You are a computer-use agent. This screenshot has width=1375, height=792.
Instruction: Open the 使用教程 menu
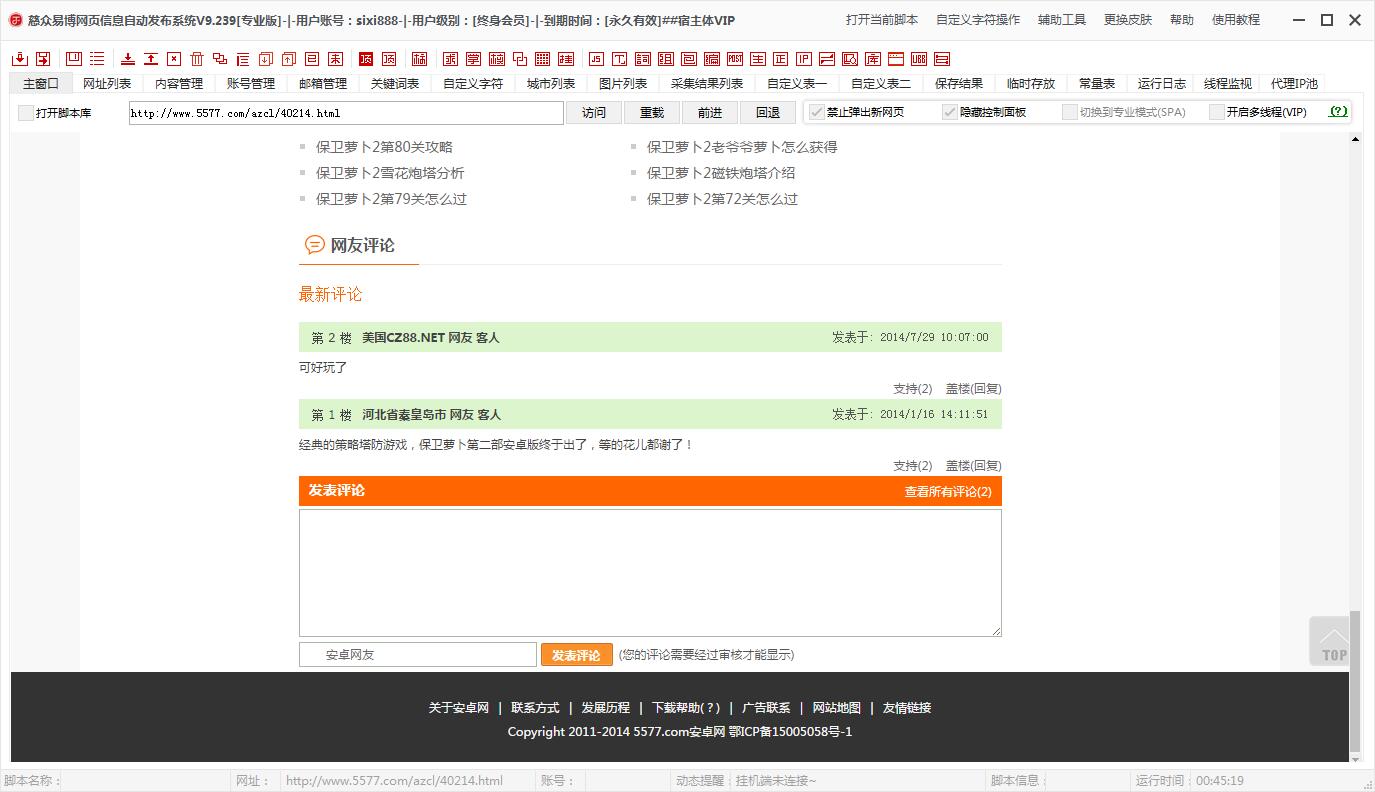click(1236, 20)
